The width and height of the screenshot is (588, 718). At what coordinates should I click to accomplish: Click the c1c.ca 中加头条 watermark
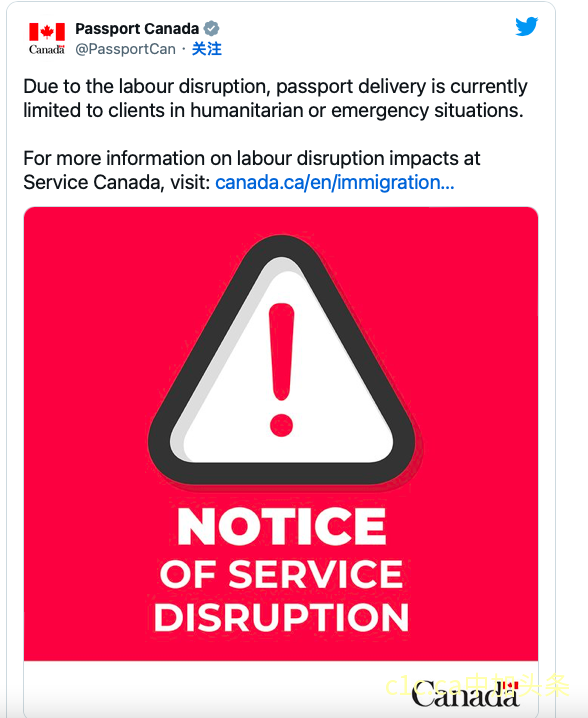pos(477,686)
